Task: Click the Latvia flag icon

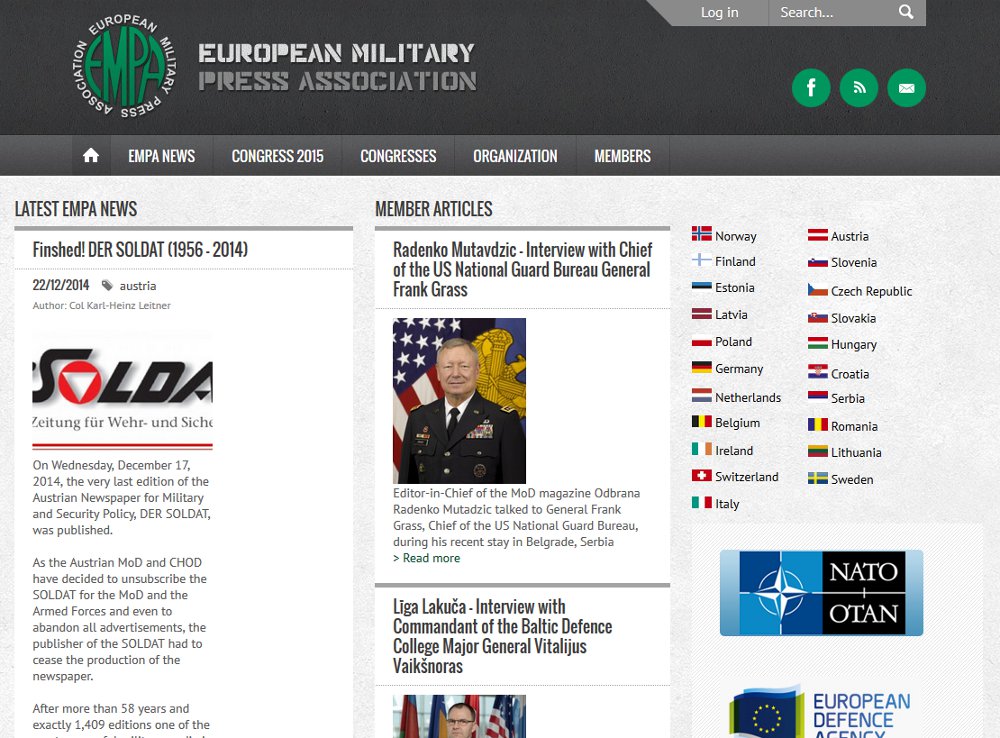Action: (702, 313)
